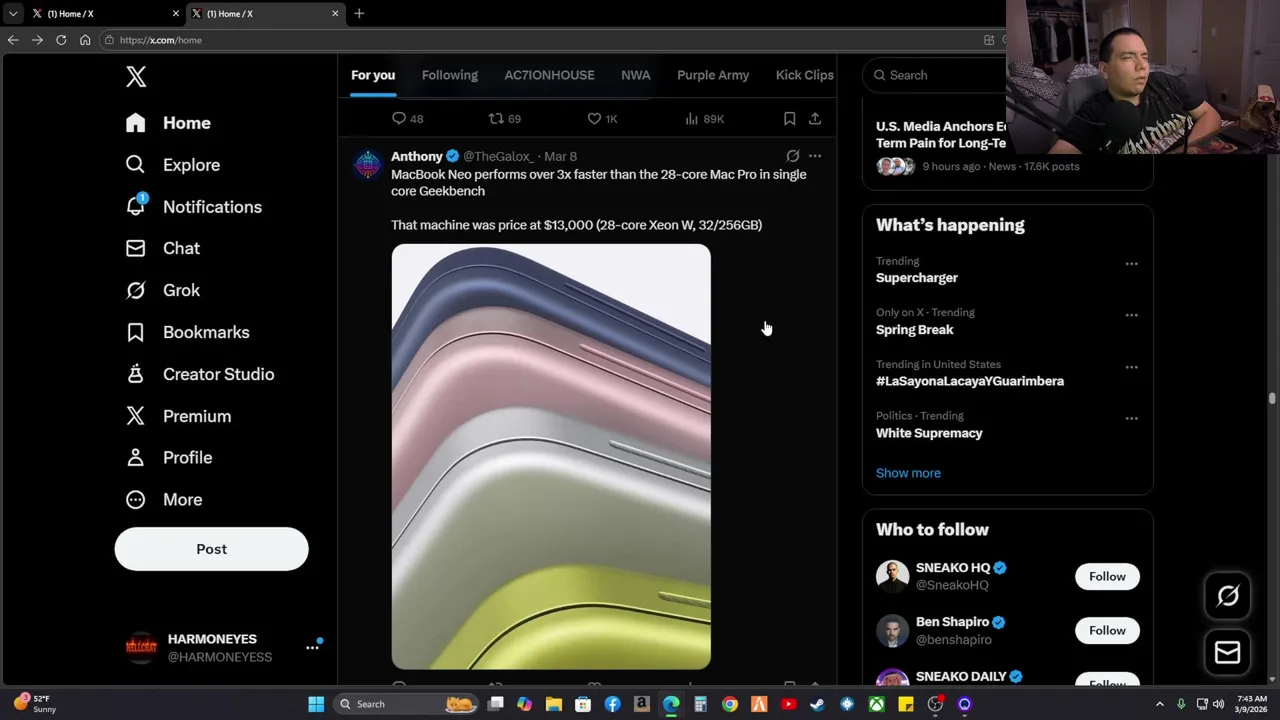Open Grok from the sidebar
1280x720 pixels.
coord(163,290)
